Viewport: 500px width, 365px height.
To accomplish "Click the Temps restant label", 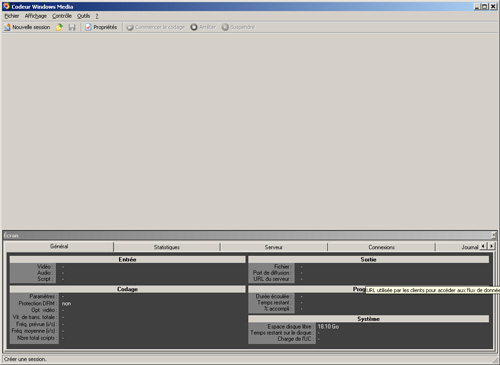I will [274, 303].
